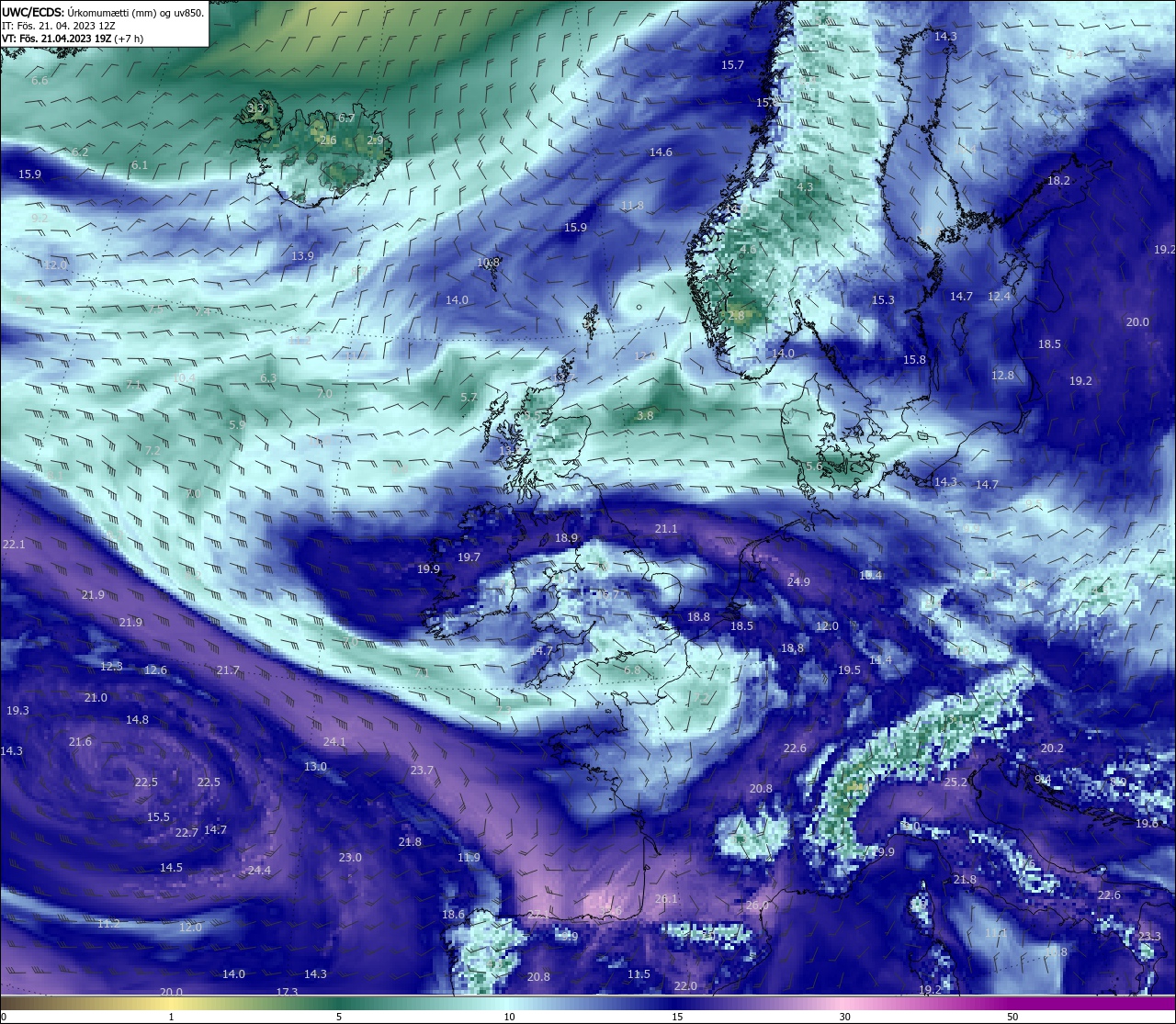
Task: Click the 19.6 value at the right edge
Action: point(1147,824)
